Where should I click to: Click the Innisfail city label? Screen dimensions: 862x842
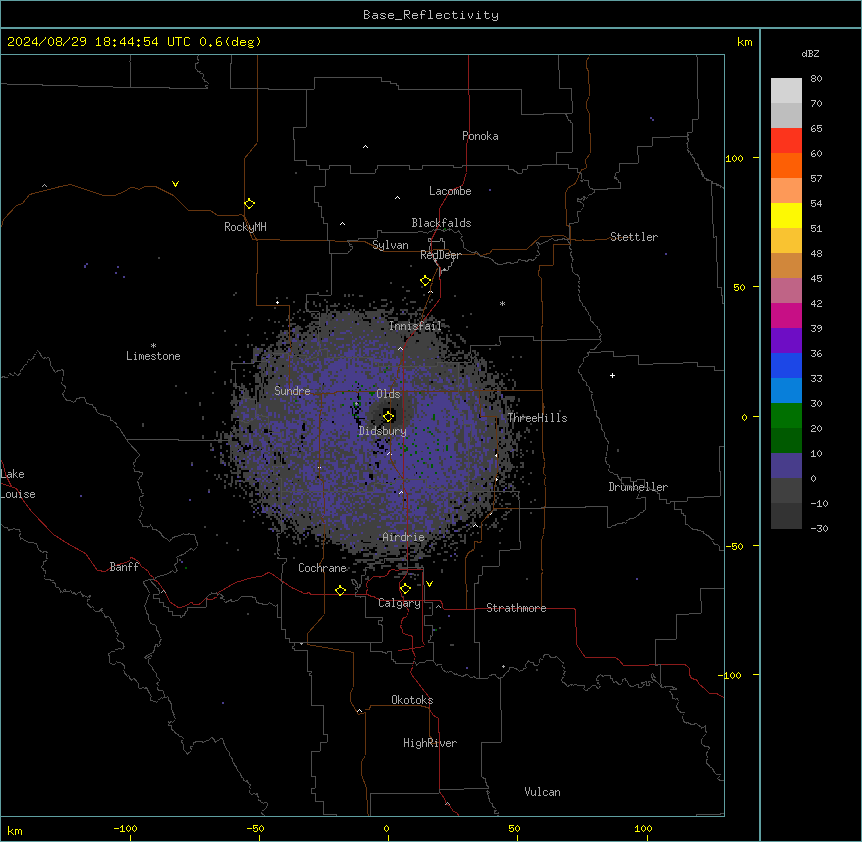pyautogui.click(x=415, y=326)
